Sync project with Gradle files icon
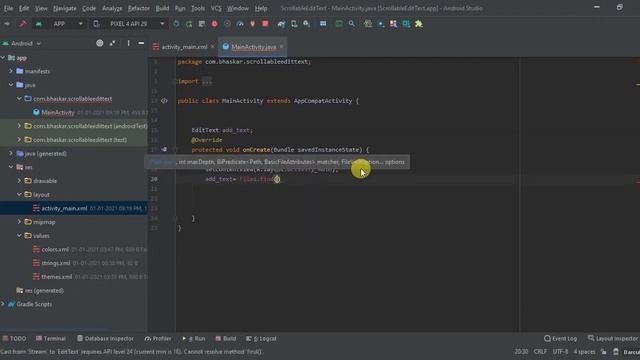640x360 pixels. (281, 24)
